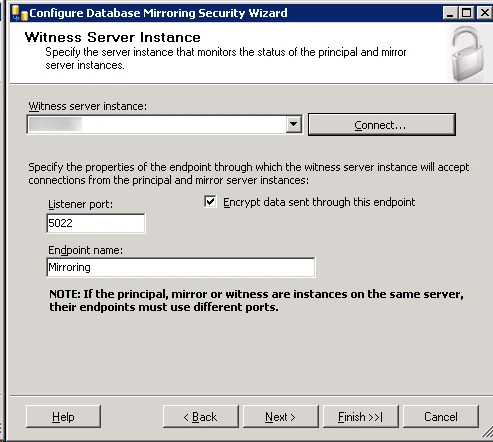The width and height of the screenshot is (493, 442).
Task: Click the database wizard icon in title bar
Action: coord(19,13)
